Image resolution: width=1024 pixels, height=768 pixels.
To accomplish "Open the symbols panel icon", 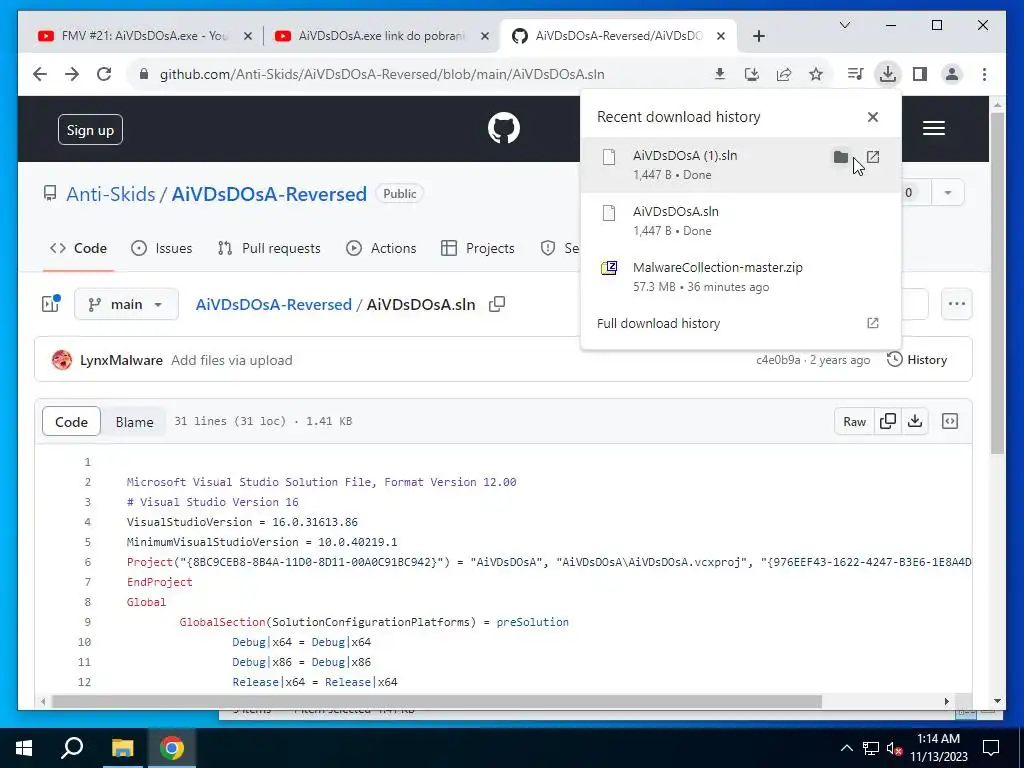I will click(x=950, y=421).
